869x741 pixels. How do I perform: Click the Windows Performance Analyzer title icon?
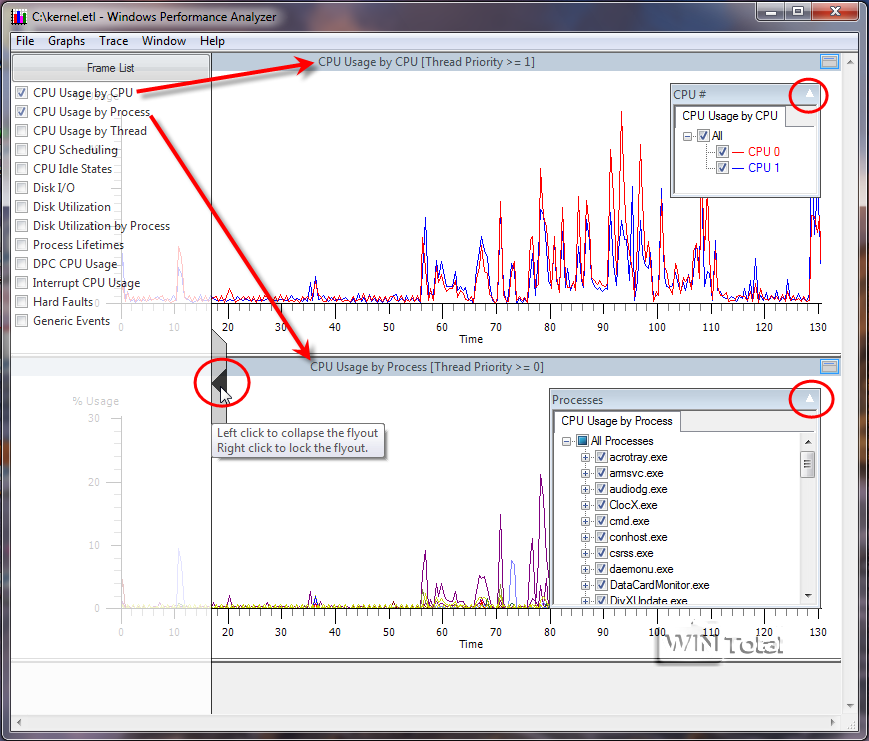(19, 17)
